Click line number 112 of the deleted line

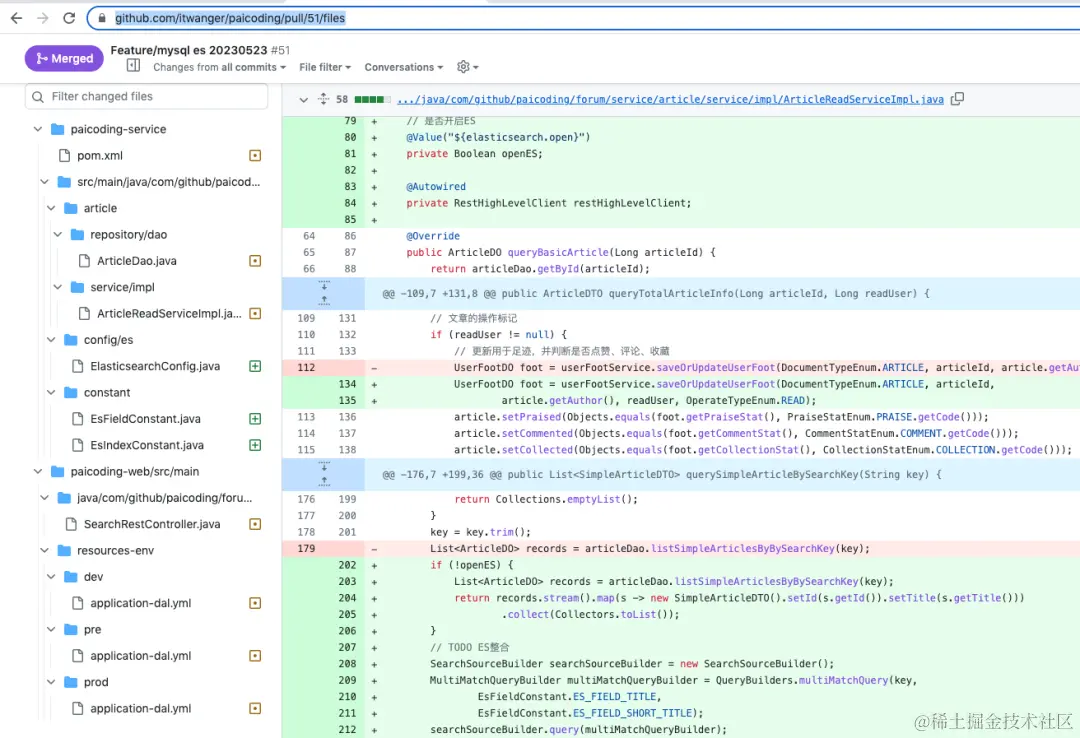coord(306,367)
